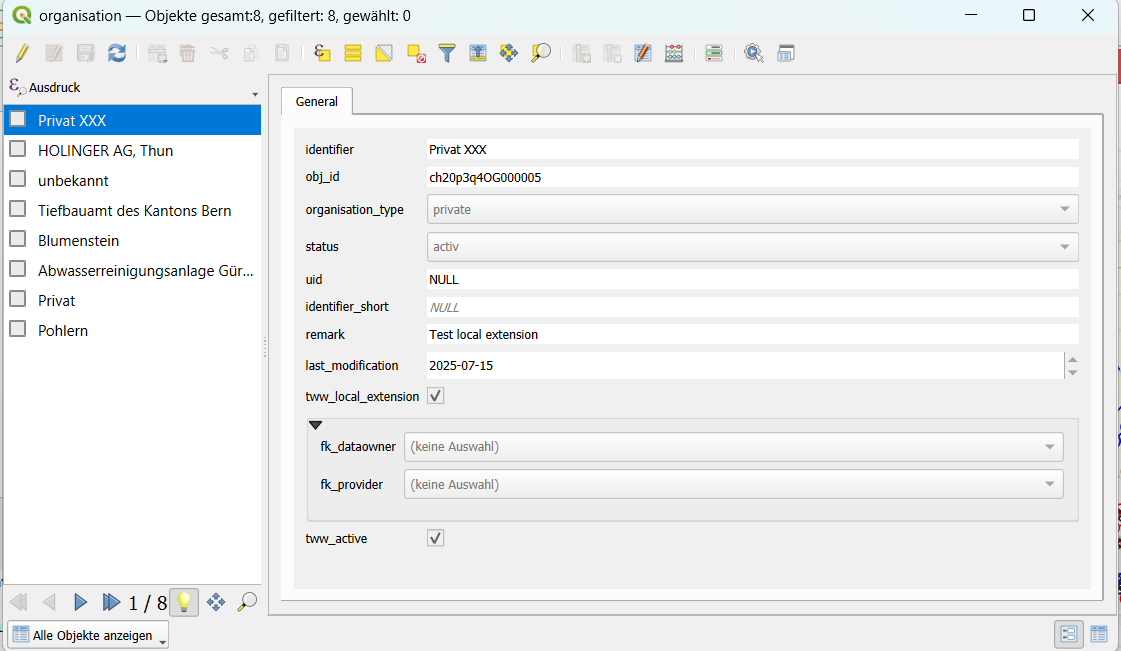Invert the selection

tap(384, 53)
